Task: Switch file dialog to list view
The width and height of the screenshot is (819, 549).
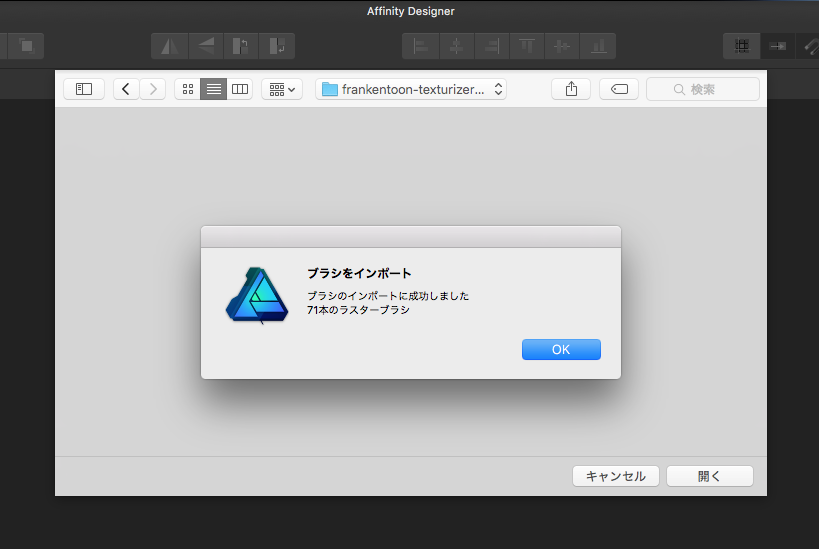Action: tap(214, 89)
